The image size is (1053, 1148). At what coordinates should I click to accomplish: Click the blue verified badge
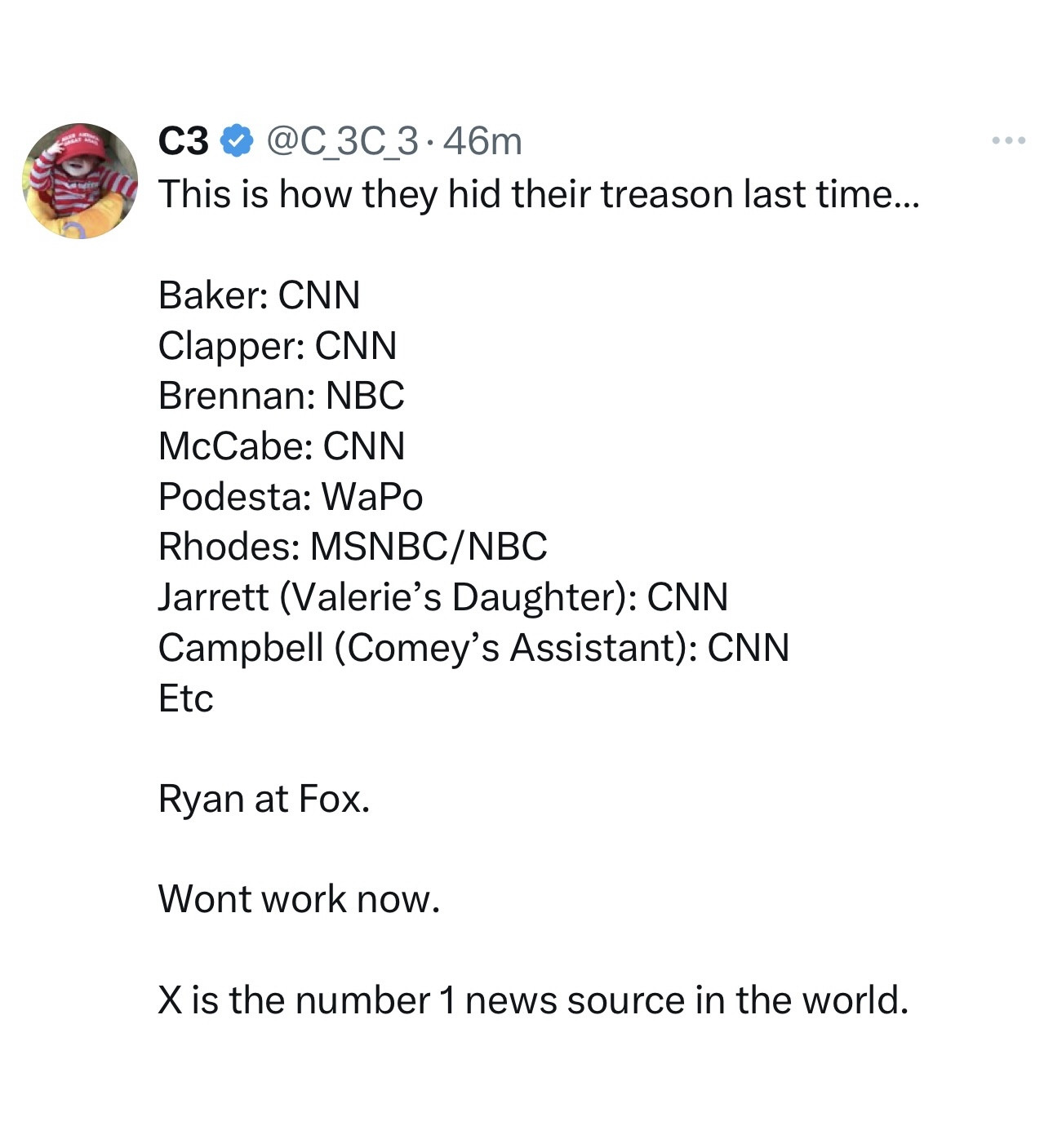point(238,141)
